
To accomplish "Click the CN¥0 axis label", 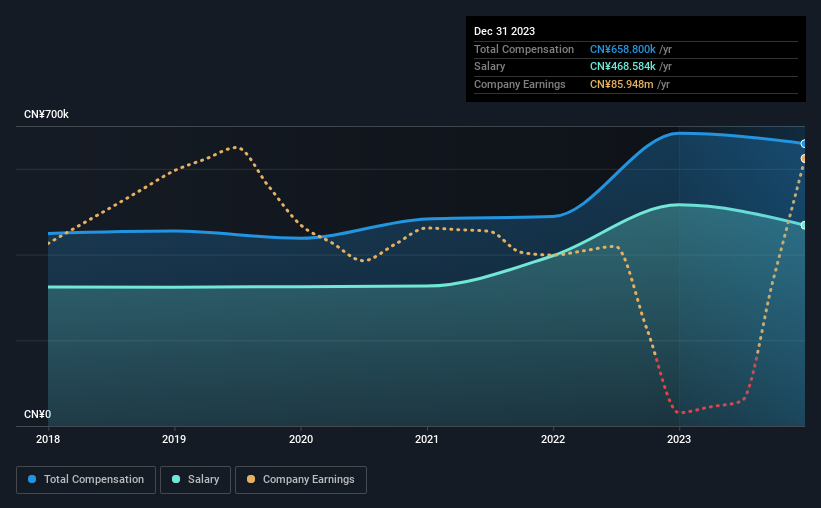I will (x=38, y=414).
